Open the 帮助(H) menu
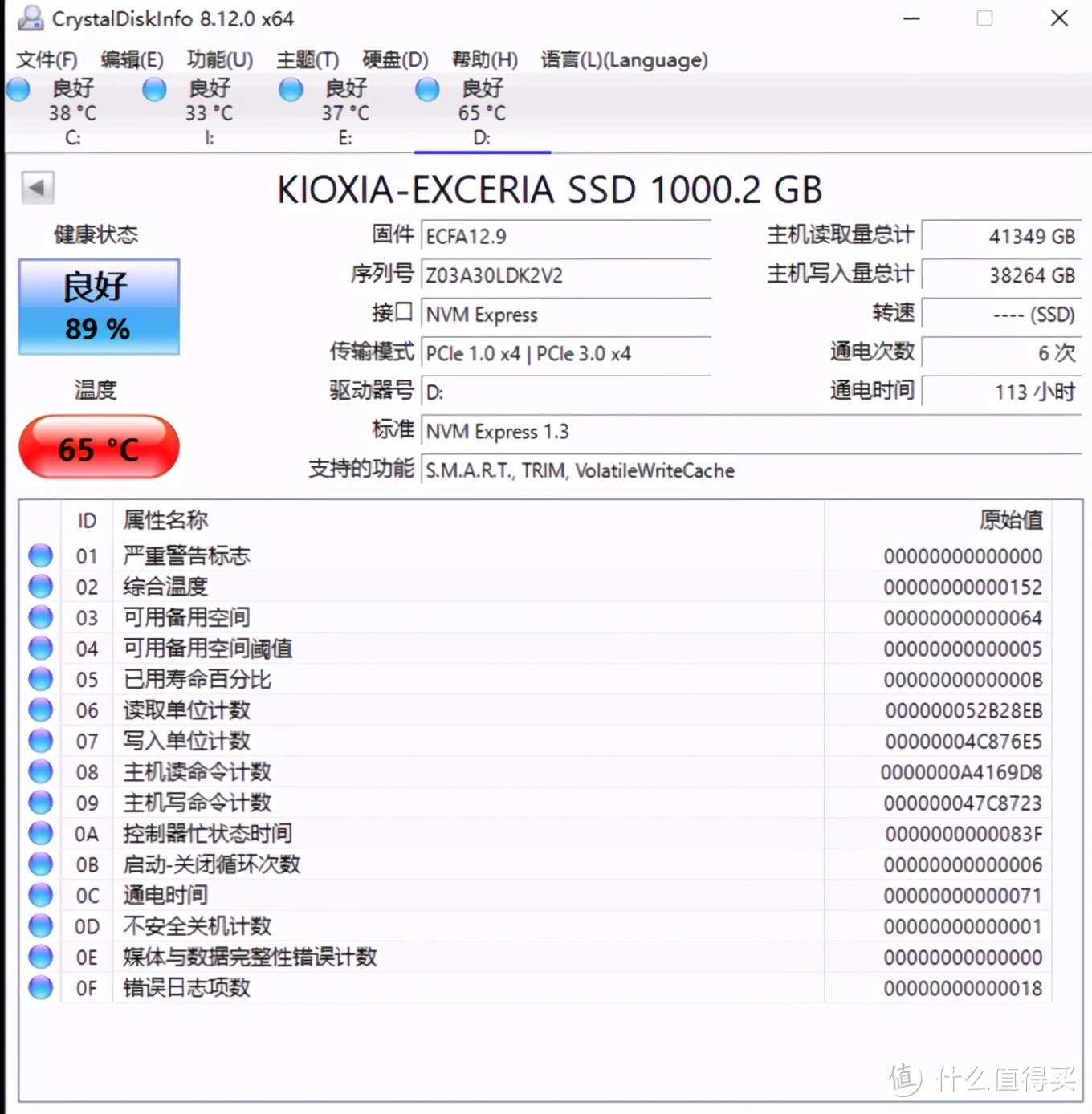 [483, 59]
